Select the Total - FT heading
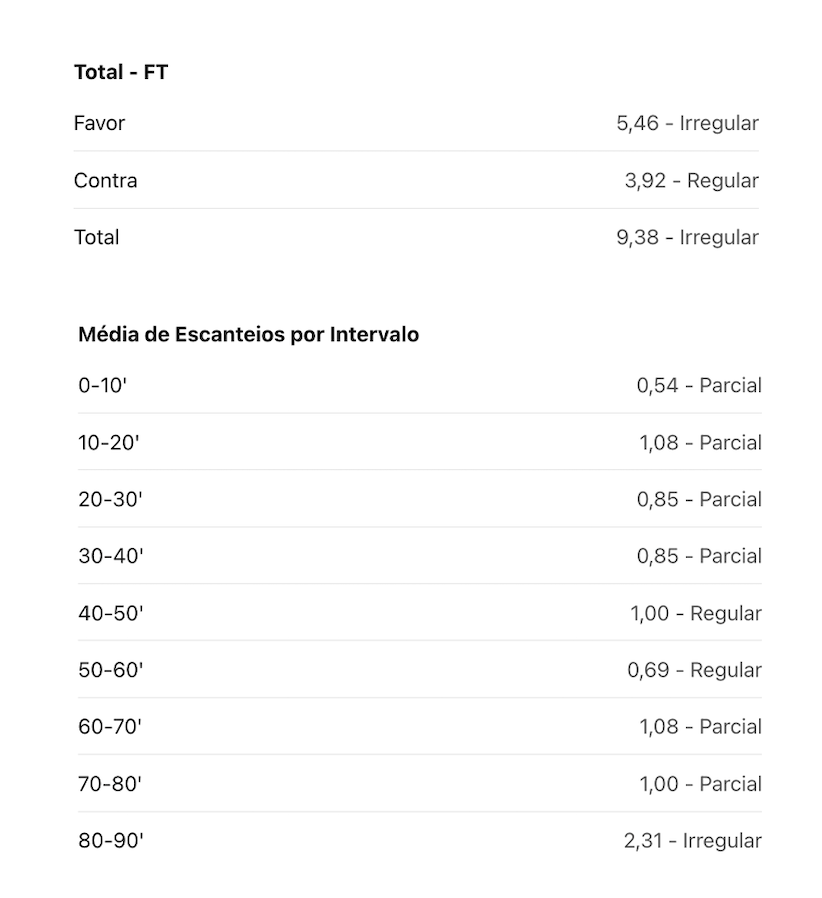 tap(121, 72)
